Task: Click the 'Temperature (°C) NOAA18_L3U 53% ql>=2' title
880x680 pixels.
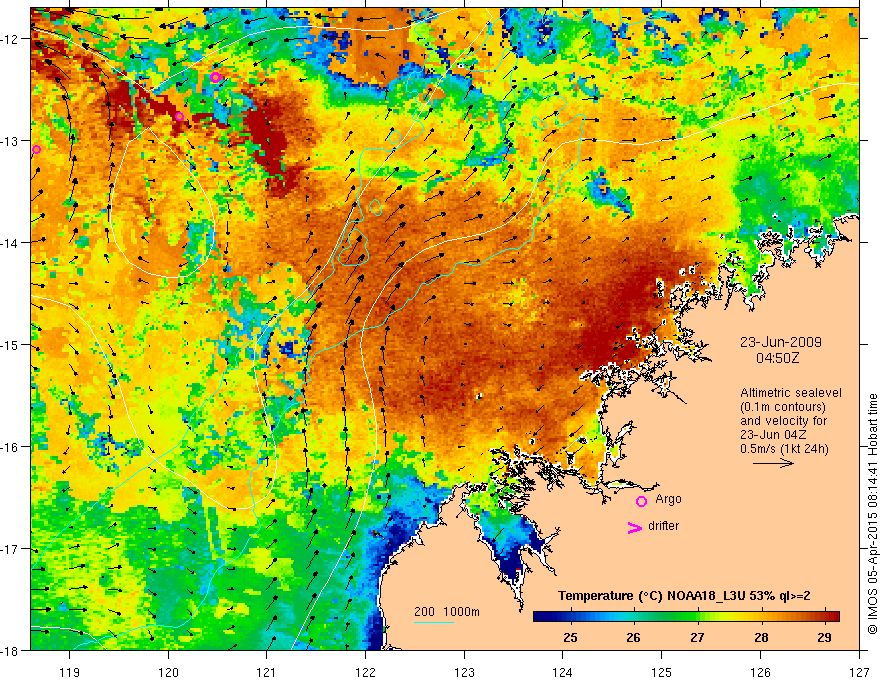Action: 684,596
